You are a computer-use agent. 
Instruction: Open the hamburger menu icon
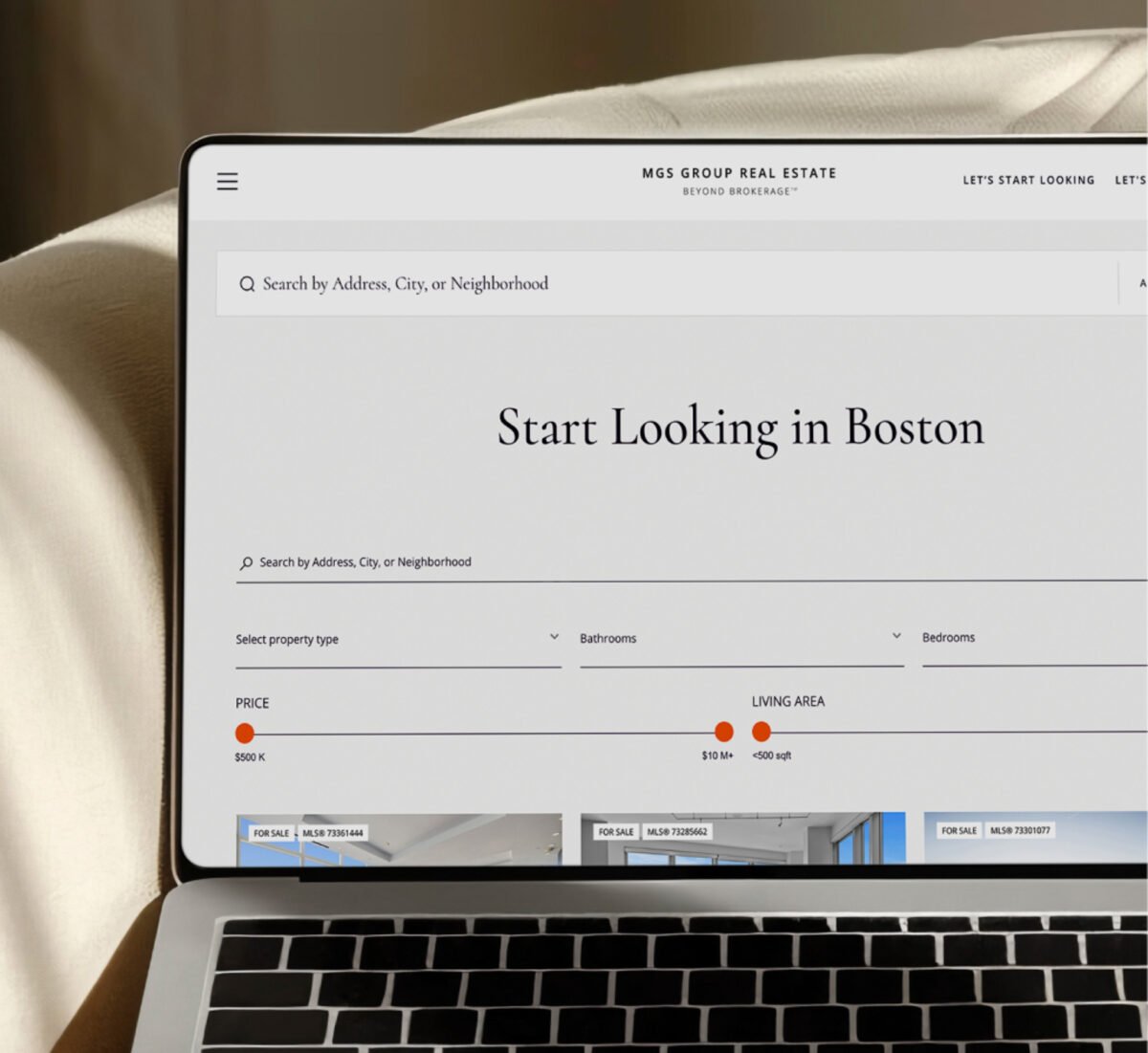pos(227,181)
